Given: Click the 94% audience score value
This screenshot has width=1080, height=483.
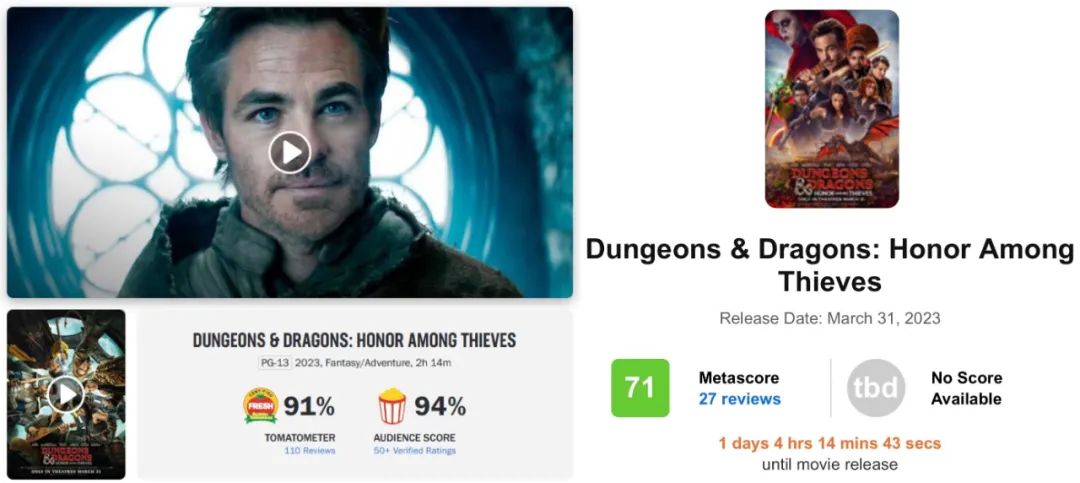Looking at the screenshot, I should pyautogui.click(x=440, y=406).
